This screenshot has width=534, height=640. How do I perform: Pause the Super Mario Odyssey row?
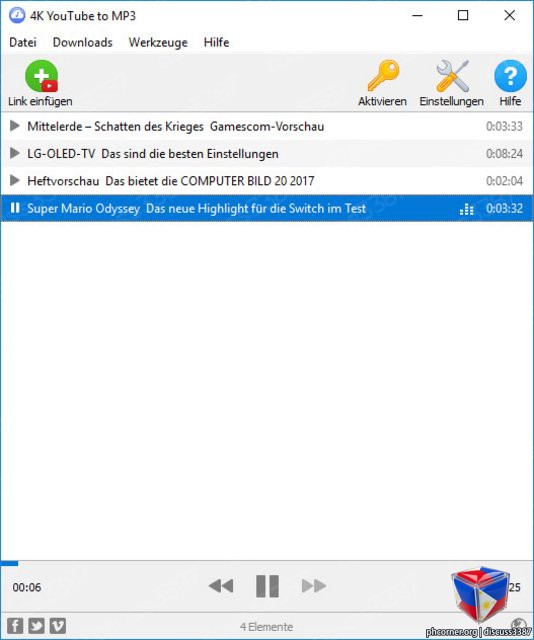pos(15,208)
